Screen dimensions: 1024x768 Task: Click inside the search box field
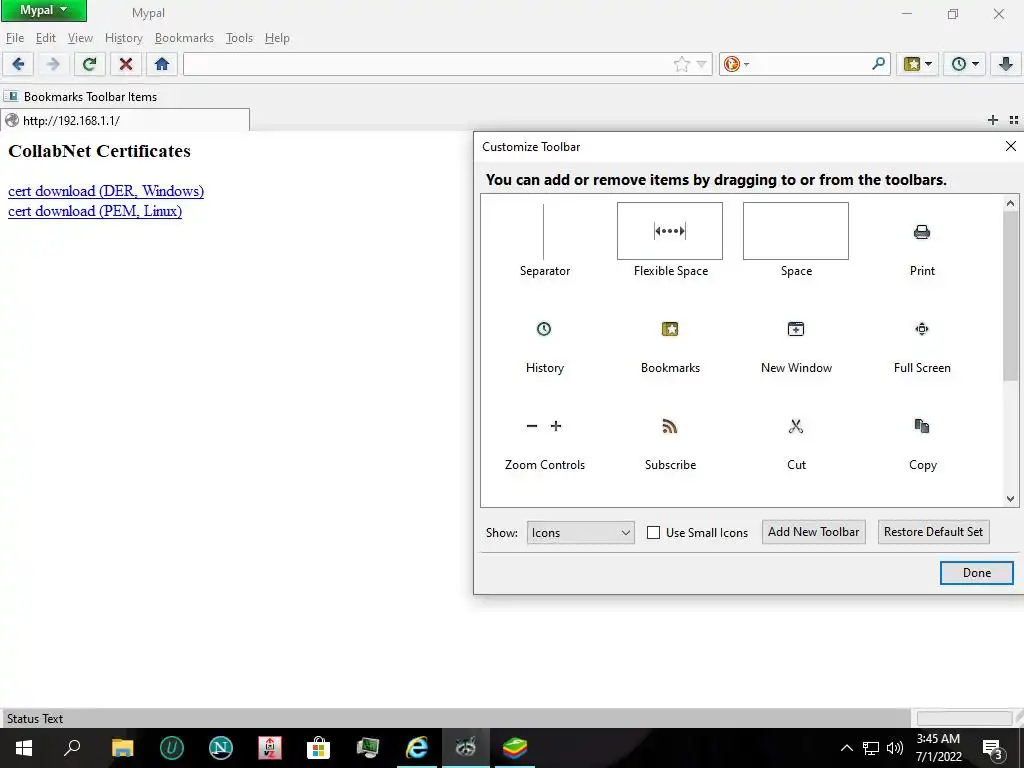[810, 64]
